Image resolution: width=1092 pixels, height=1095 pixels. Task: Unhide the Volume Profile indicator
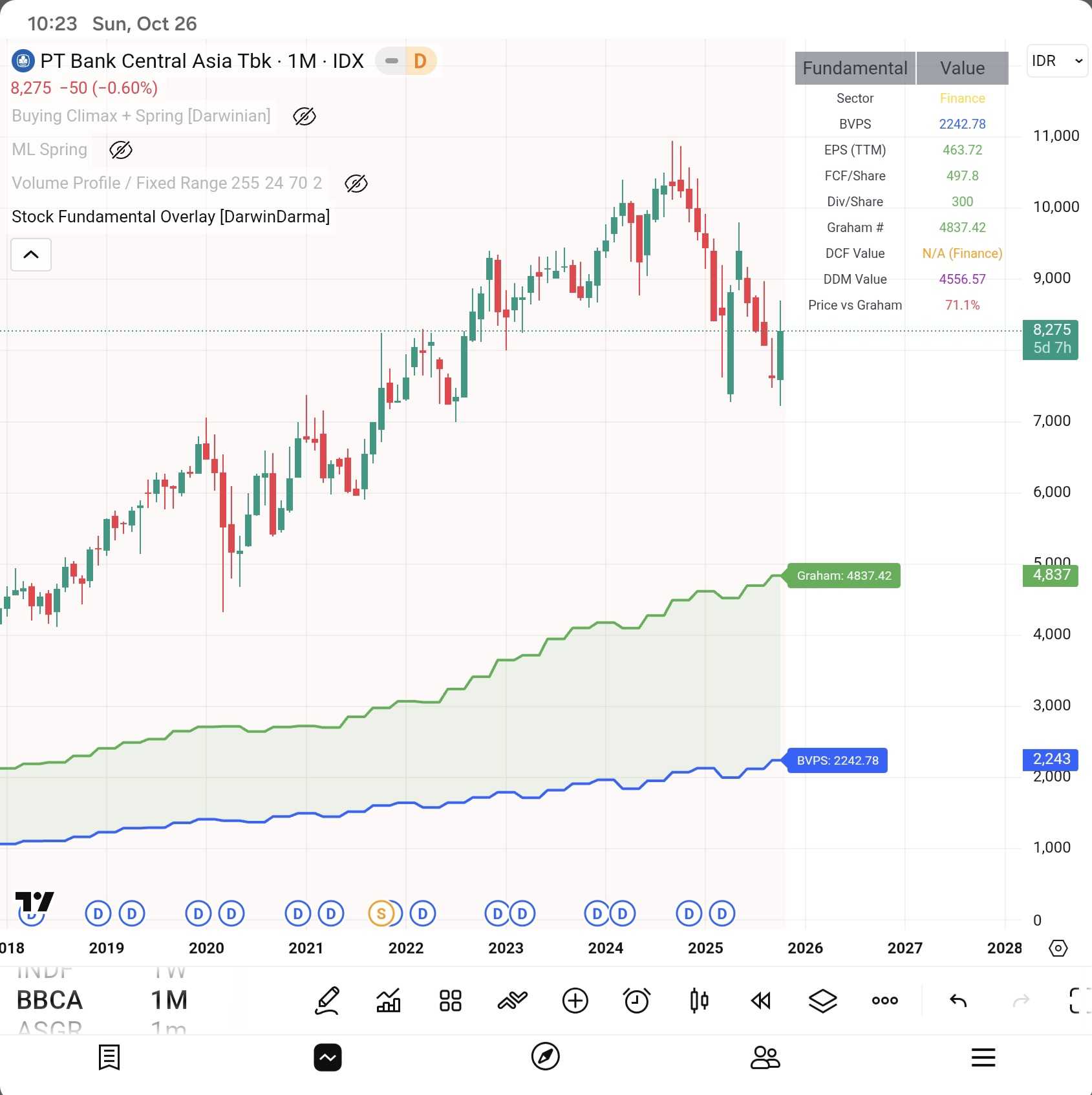(356, 184)
